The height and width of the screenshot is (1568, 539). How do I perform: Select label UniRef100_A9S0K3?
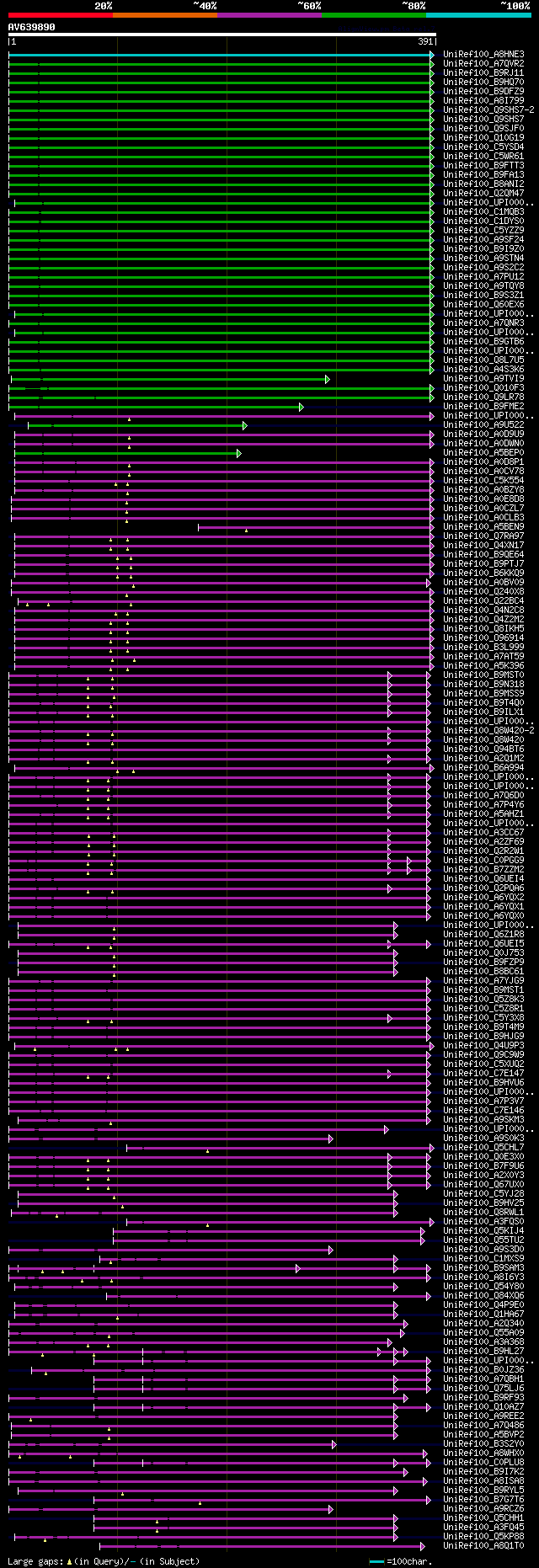coord(483,1139)
